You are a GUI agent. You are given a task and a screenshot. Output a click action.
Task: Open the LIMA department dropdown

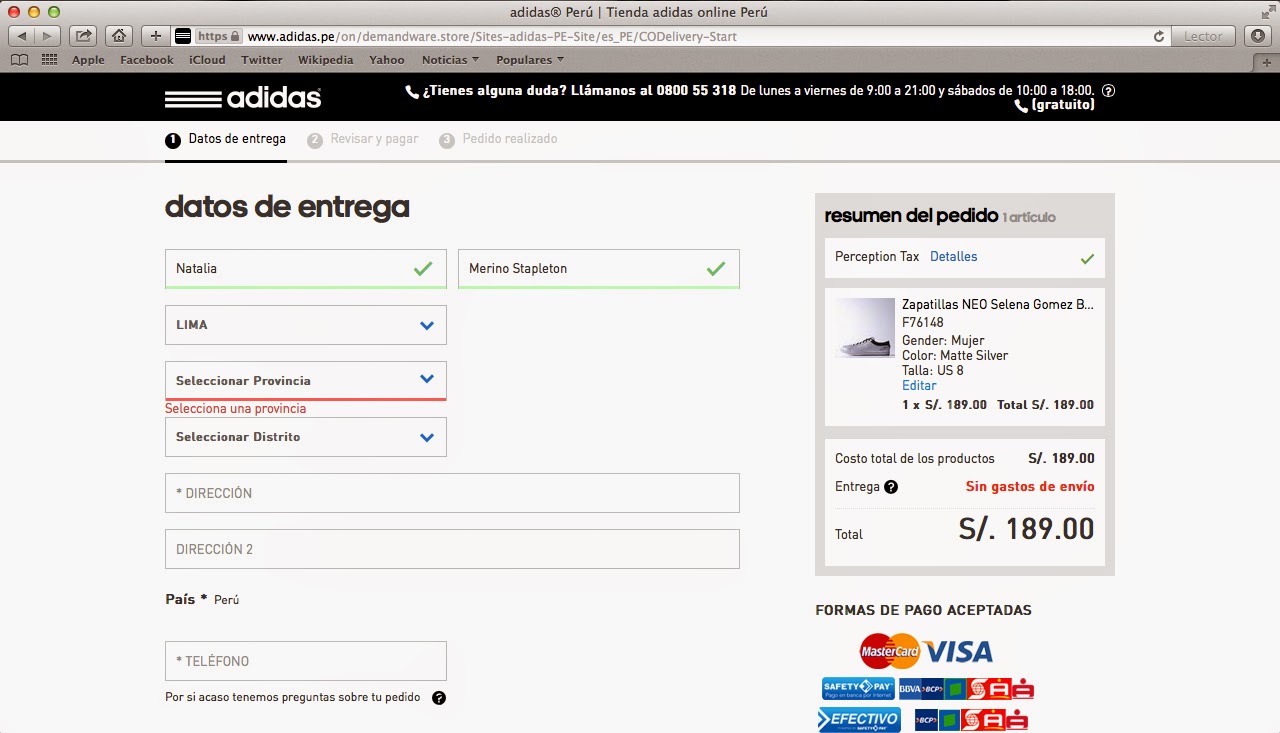[x=306, y=325]
